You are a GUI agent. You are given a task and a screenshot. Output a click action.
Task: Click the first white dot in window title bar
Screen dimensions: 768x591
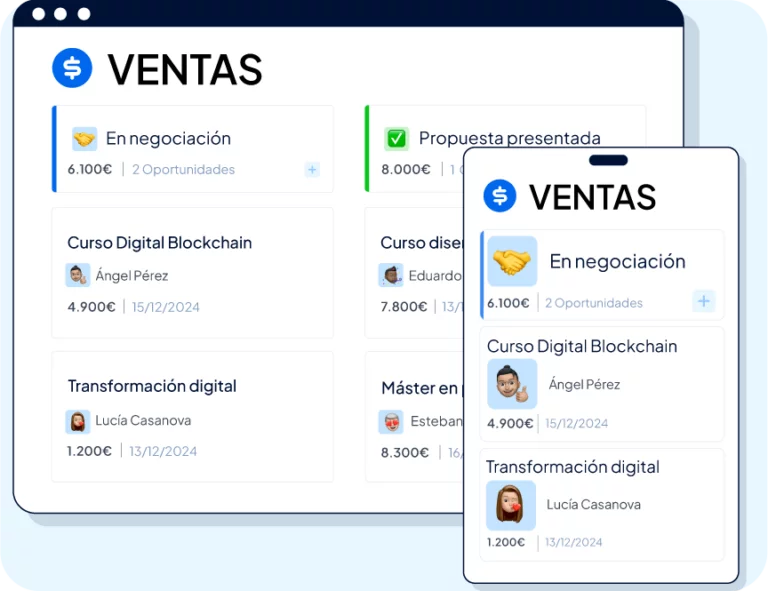pos(39,14)
